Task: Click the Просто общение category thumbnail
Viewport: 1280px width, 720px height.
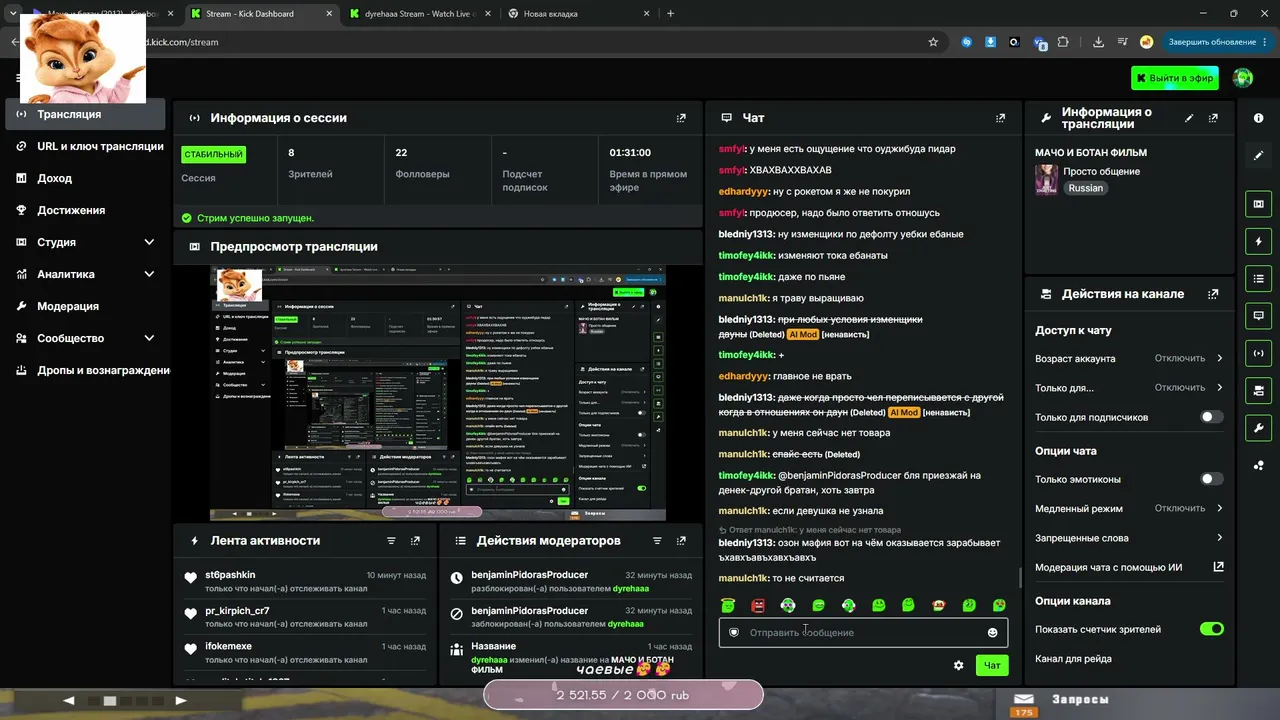Action: pyautogui.click(x=1046, y=180)
